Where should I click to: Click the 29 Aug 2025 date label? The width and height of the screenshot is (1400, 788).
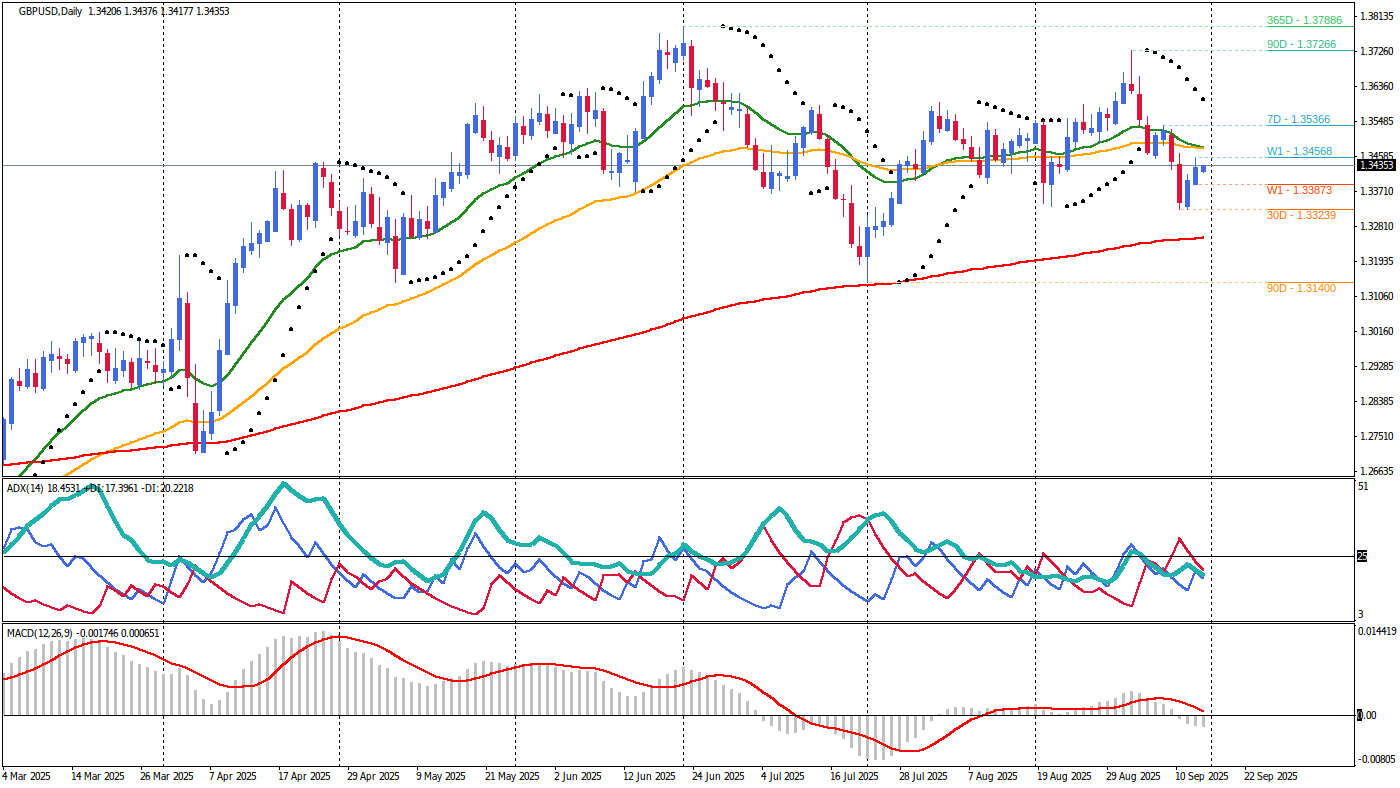[x=1132, y=776]
